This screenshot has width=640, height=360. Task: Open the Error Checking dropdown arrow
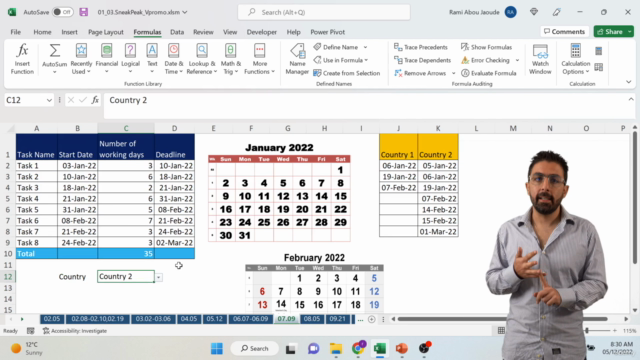click(x=517, y=60)
